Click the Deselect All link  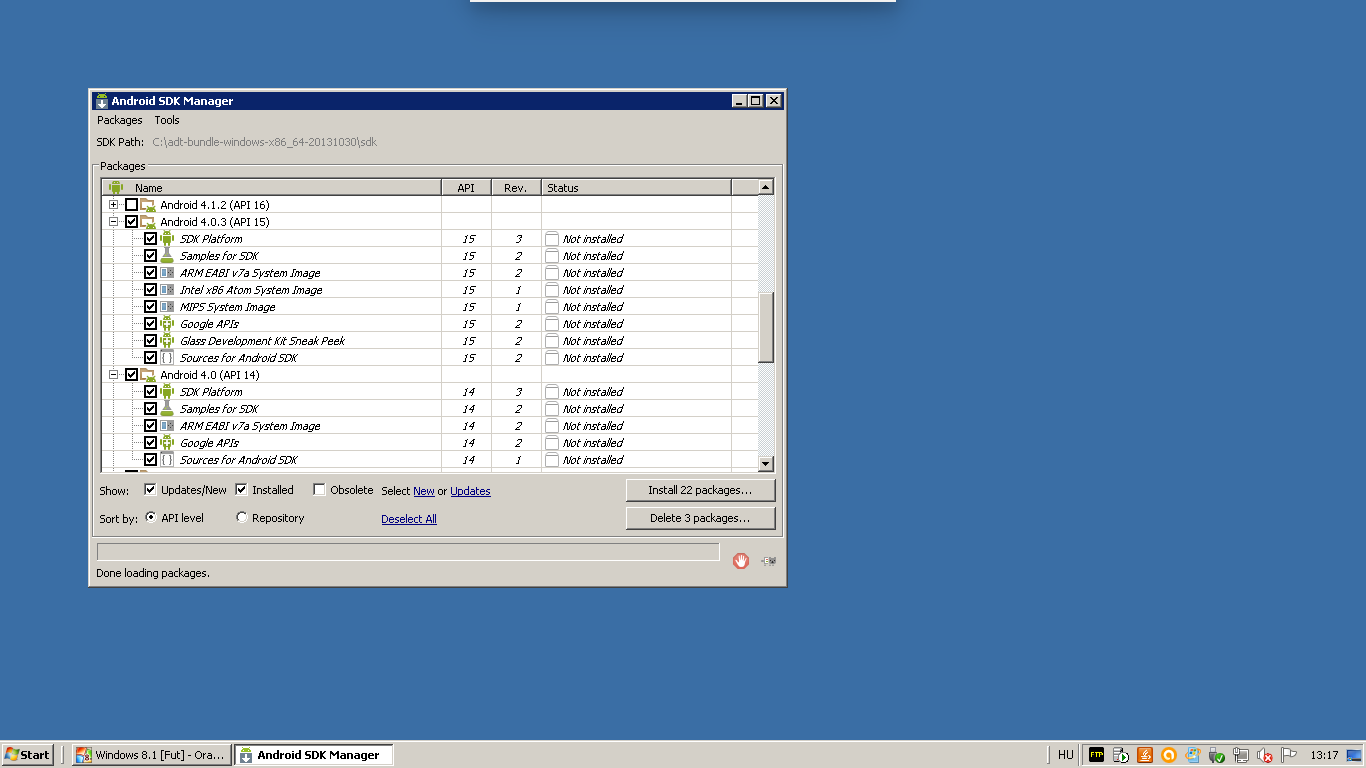pos(408,519)
